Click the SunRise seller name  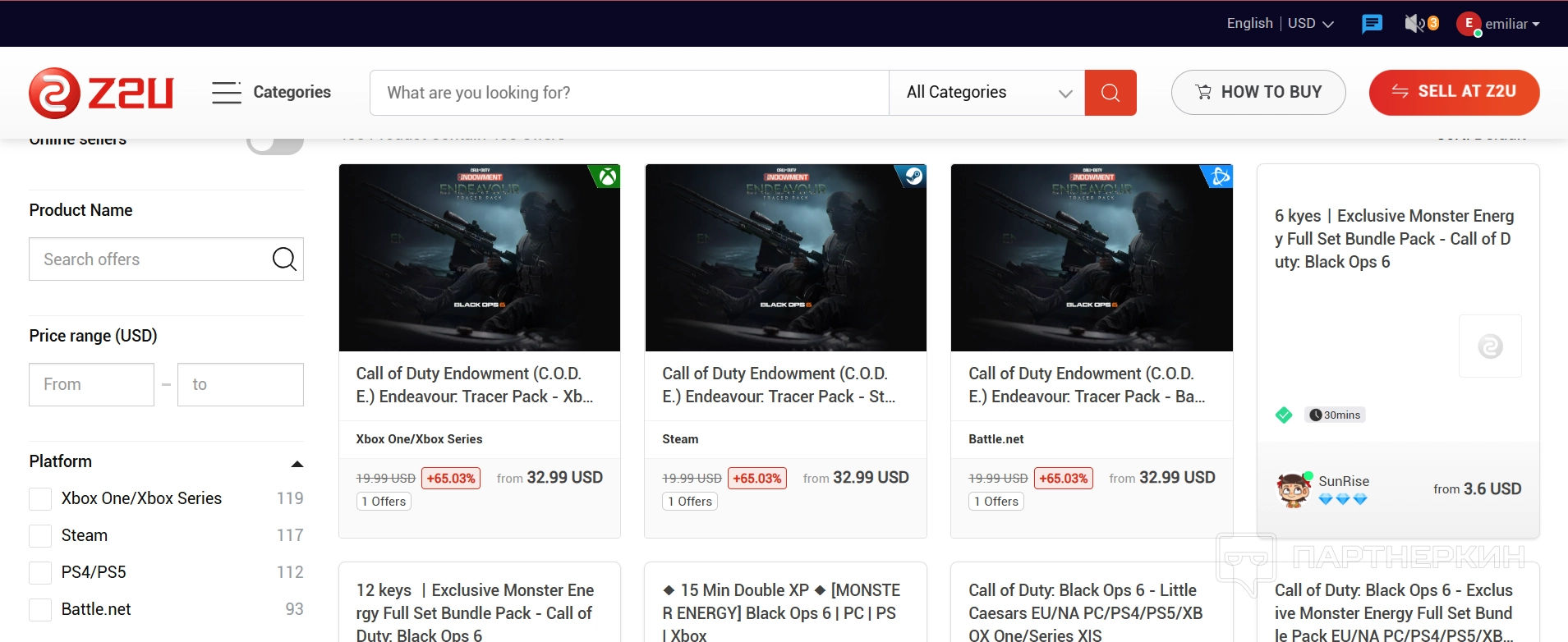point(1344,481)
